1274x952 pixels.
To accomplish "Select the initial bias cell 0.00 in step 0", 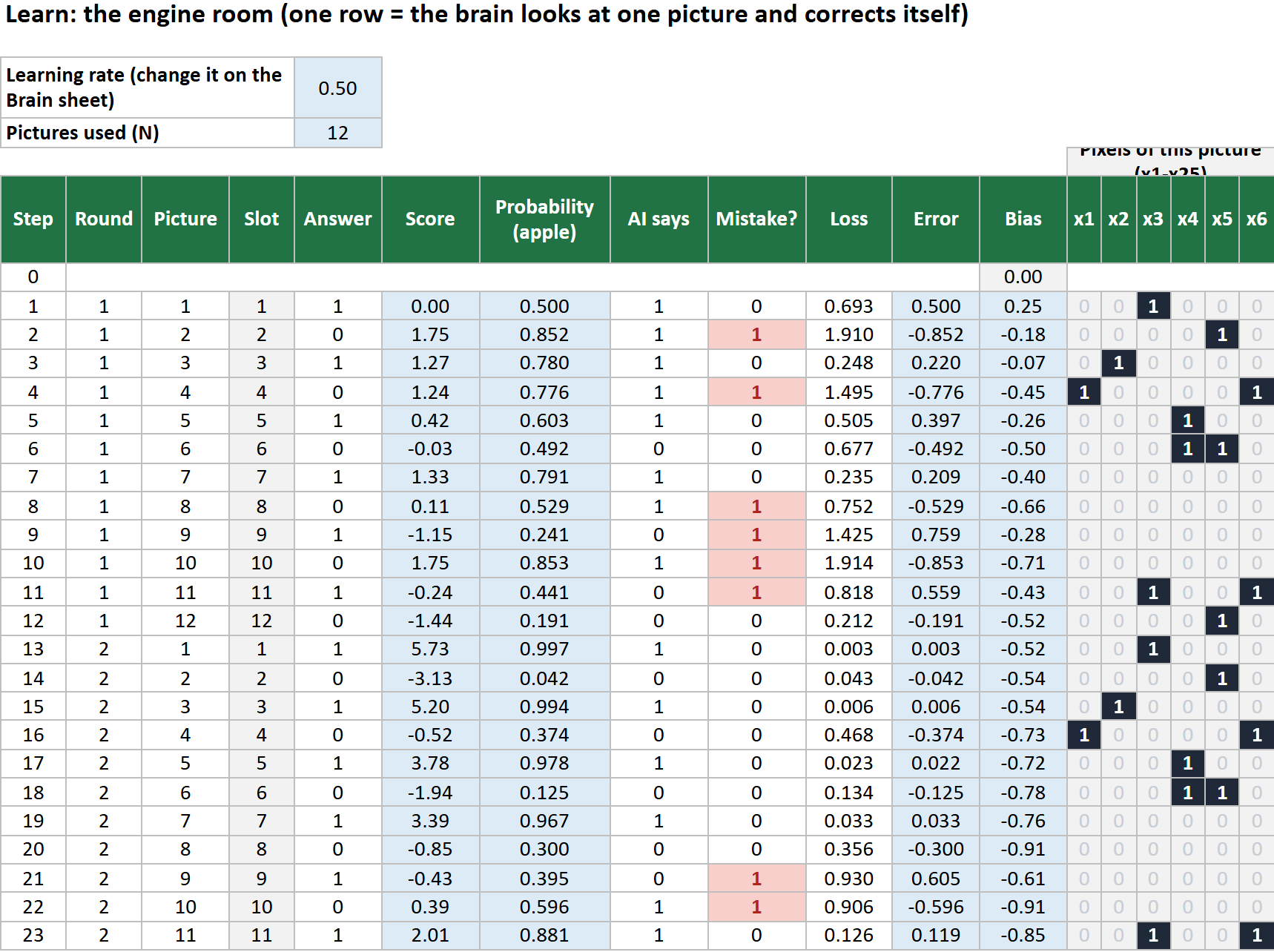I will [1023, 277].
